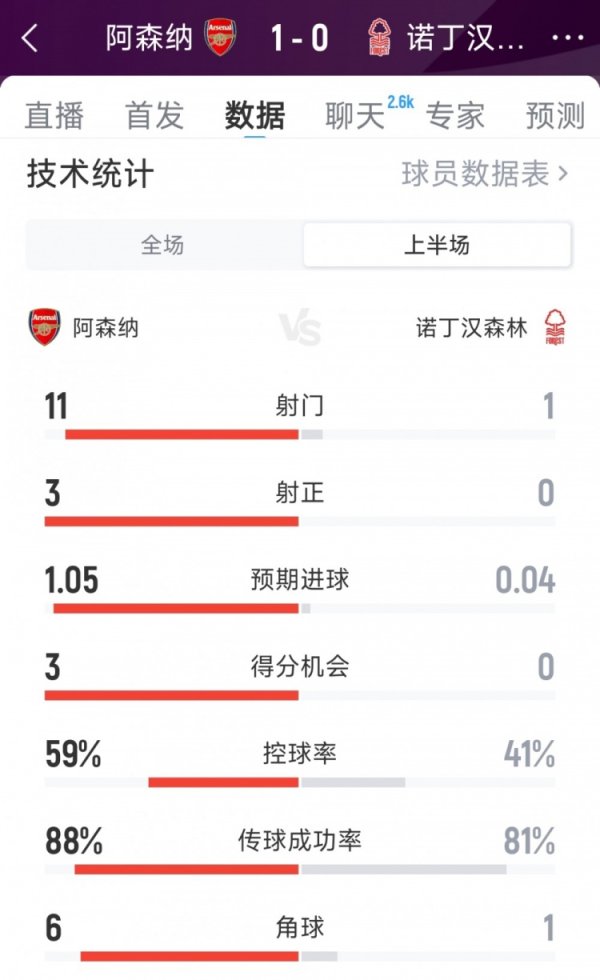Viewport: 600px width, 980px height.
Task: Tap the 控球率 possession bar
Action: (300, 782)
